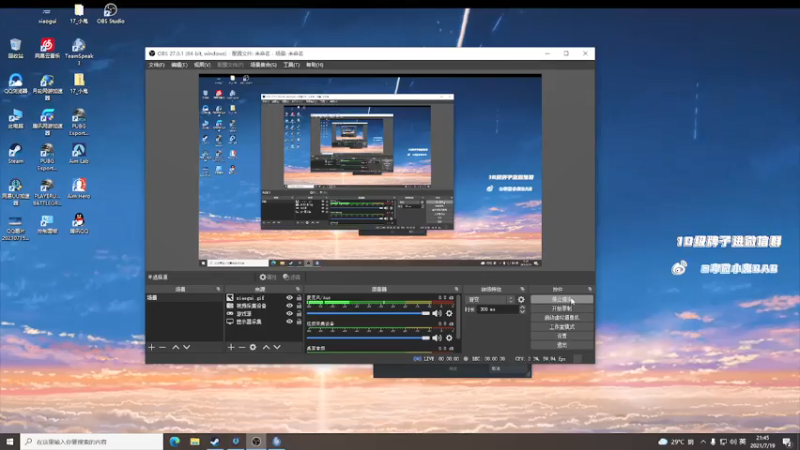Click the 设置 settings button in Controls
800x450 pixels.
pos(561,336)
